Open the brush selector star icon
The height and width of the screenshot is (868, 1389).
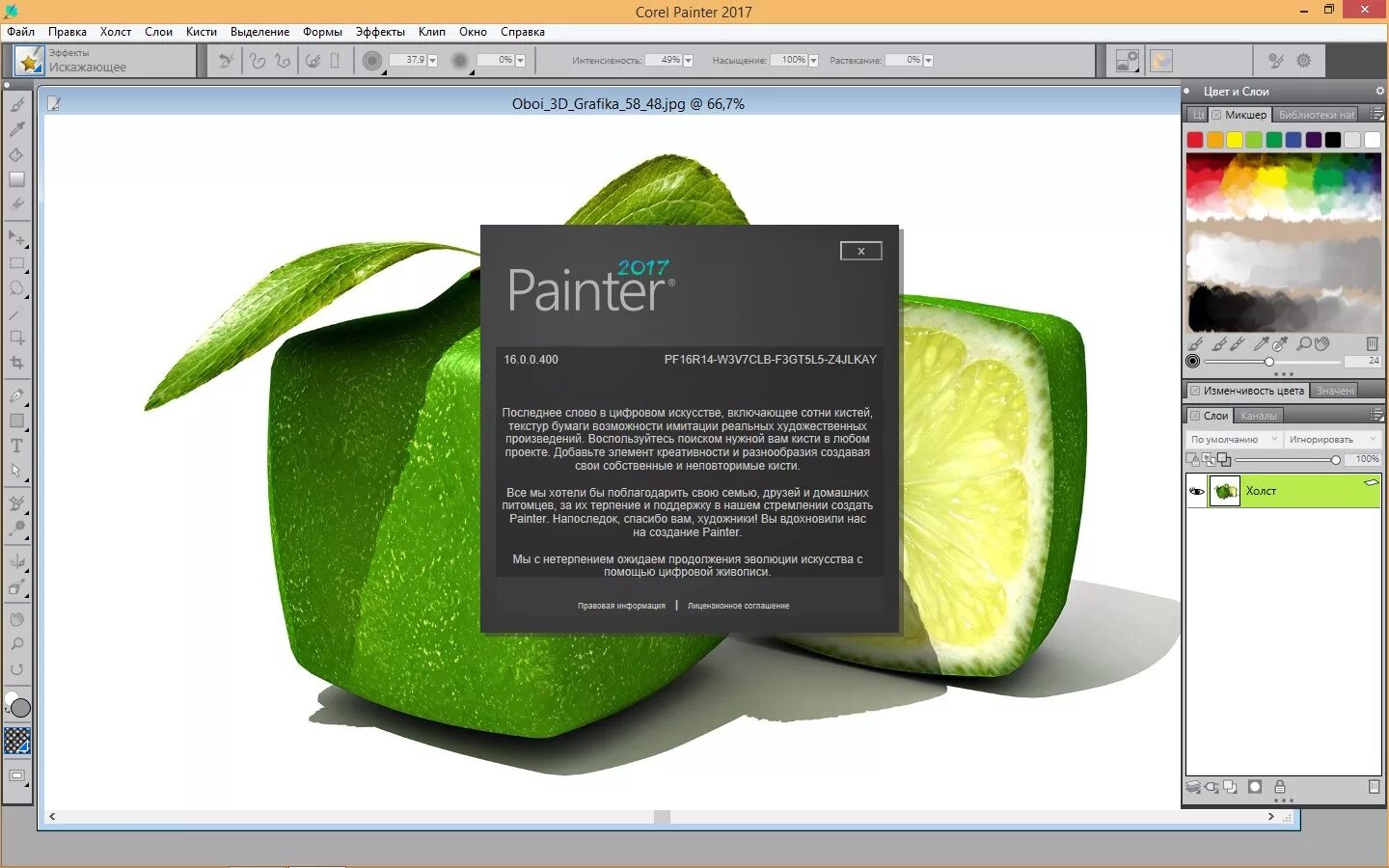[x=29, y=62]
